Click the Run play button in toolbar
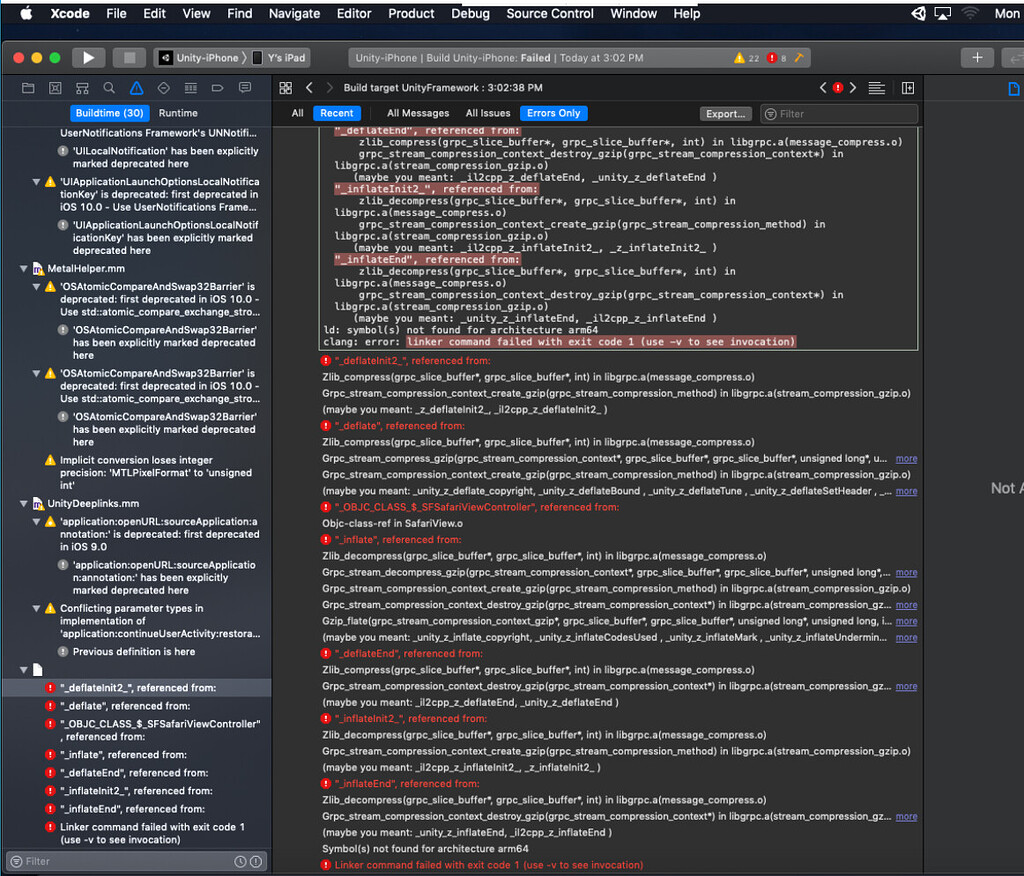1024x876 pixels. click(x=89, y=57)
